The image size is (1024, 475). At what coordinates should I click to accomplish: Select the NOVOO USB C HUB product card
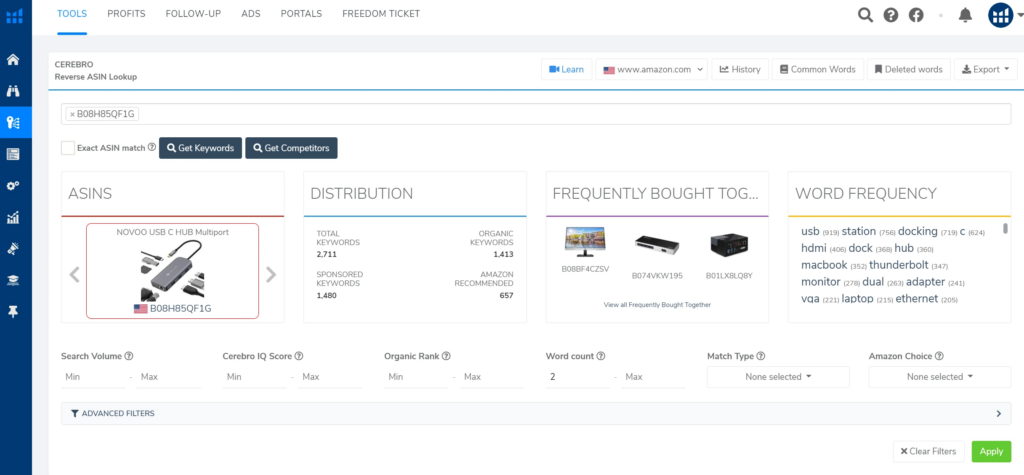click(x=172, y=270)
